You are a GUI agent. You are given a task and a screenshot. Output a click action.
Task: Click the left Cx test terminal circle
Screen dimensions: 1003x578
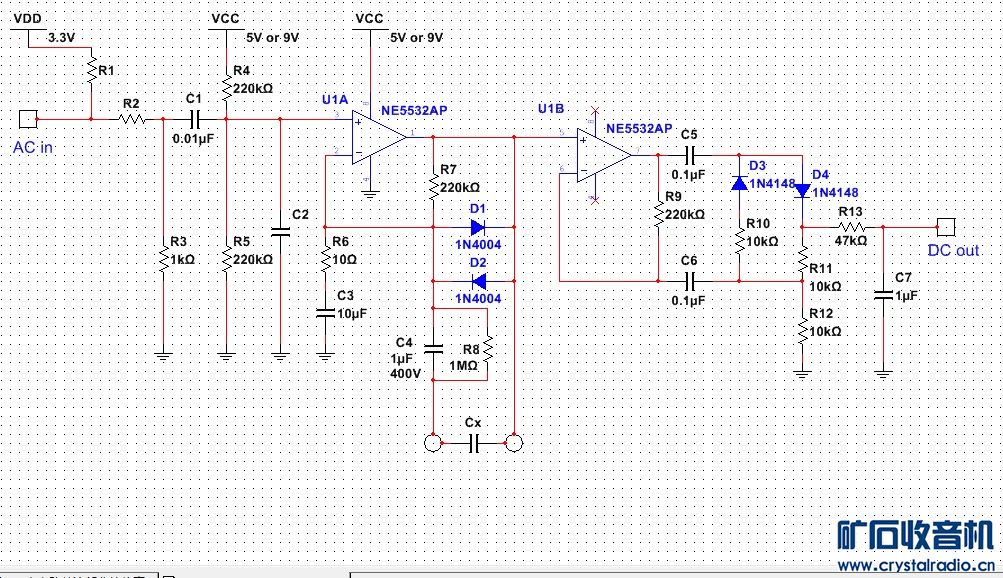[x=433, y=442]
